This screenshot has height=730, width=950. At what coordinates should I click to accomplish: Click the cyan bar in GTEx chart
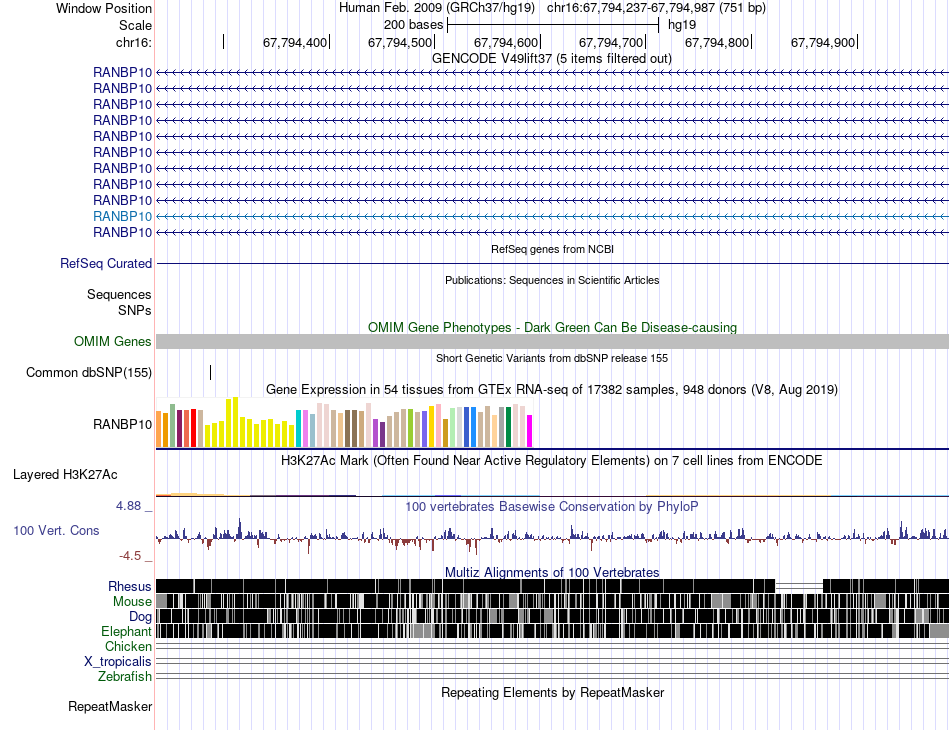coord(300,429)
